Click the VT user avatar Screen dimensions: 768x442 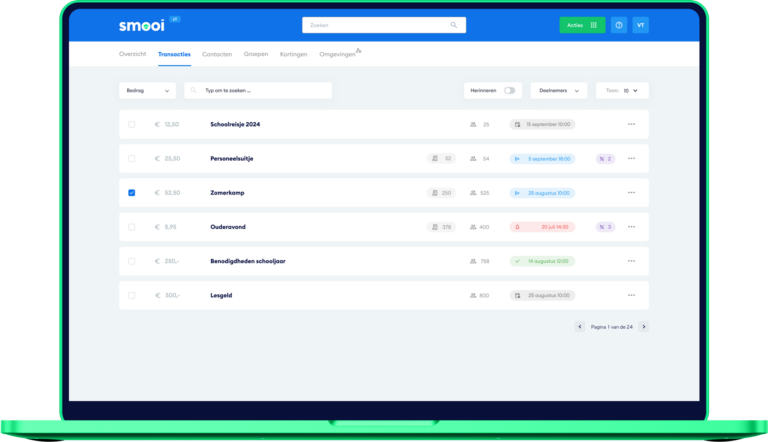coord(640,25)
